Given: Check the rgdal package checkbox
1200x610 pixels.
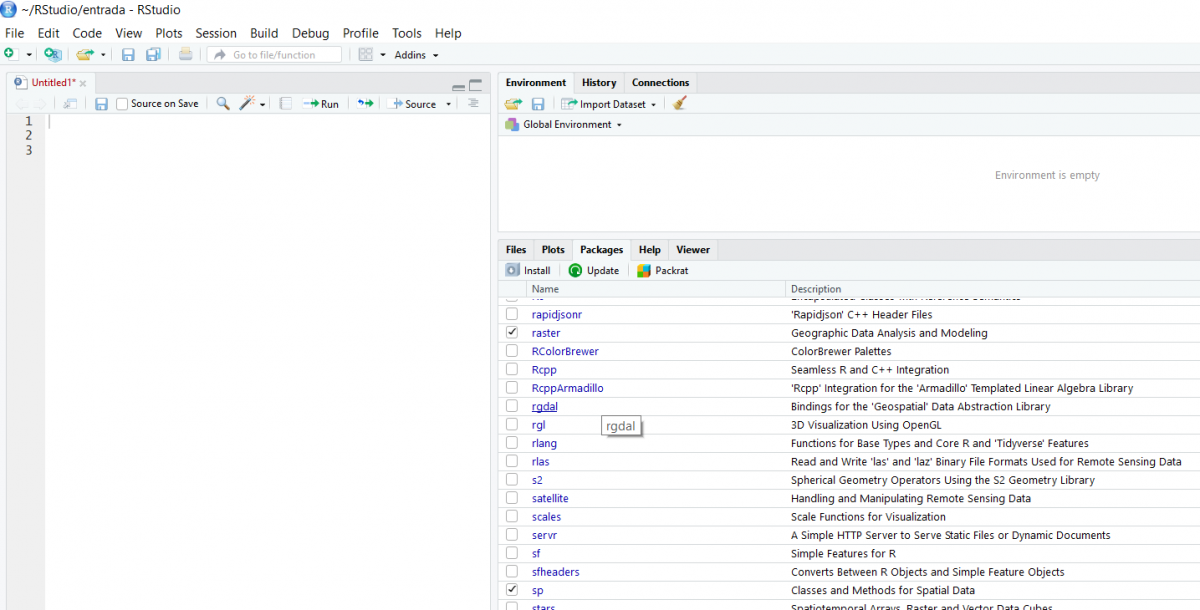Looking at the screenshot, I should 512,406.
